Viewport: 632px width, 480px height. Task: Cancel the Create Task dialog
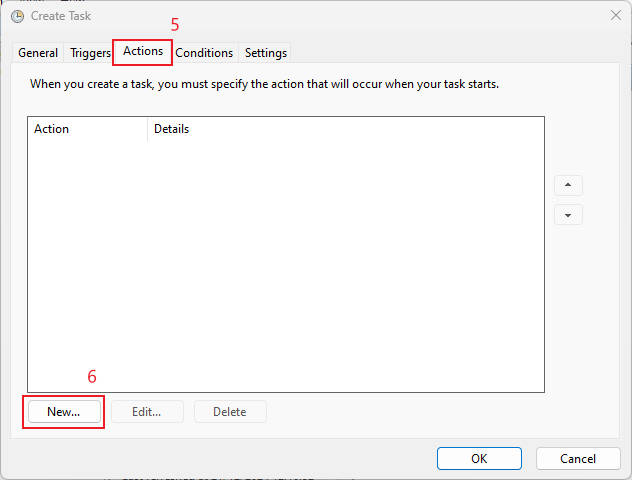pos(578,458)
